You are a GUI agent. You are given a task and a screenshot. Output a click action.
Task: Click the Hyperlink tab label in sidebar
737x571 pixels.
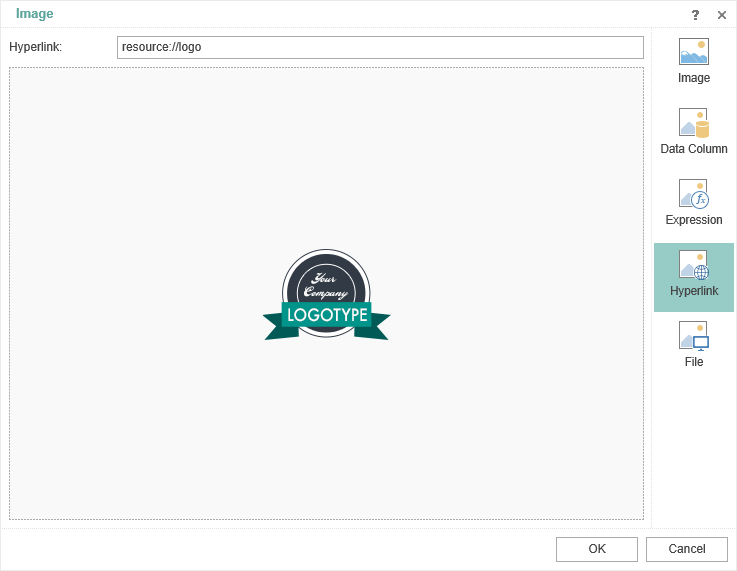693,291
